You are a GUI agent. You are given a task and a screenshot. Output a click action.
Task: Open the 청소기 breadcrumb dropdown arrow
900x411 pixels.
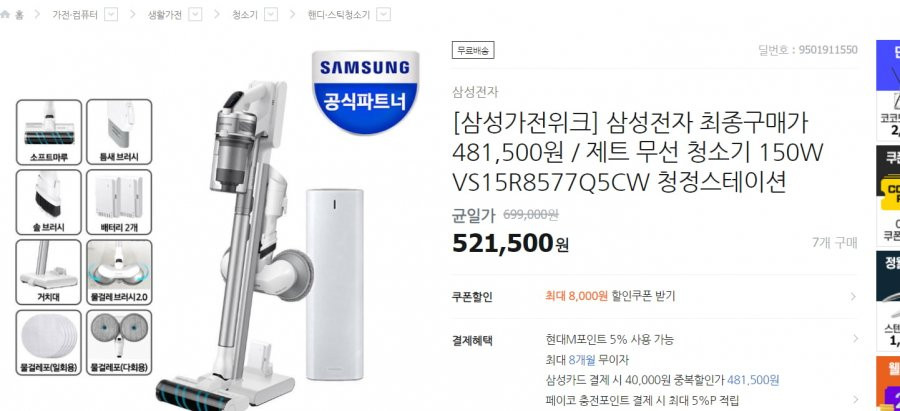click(271, 15)
